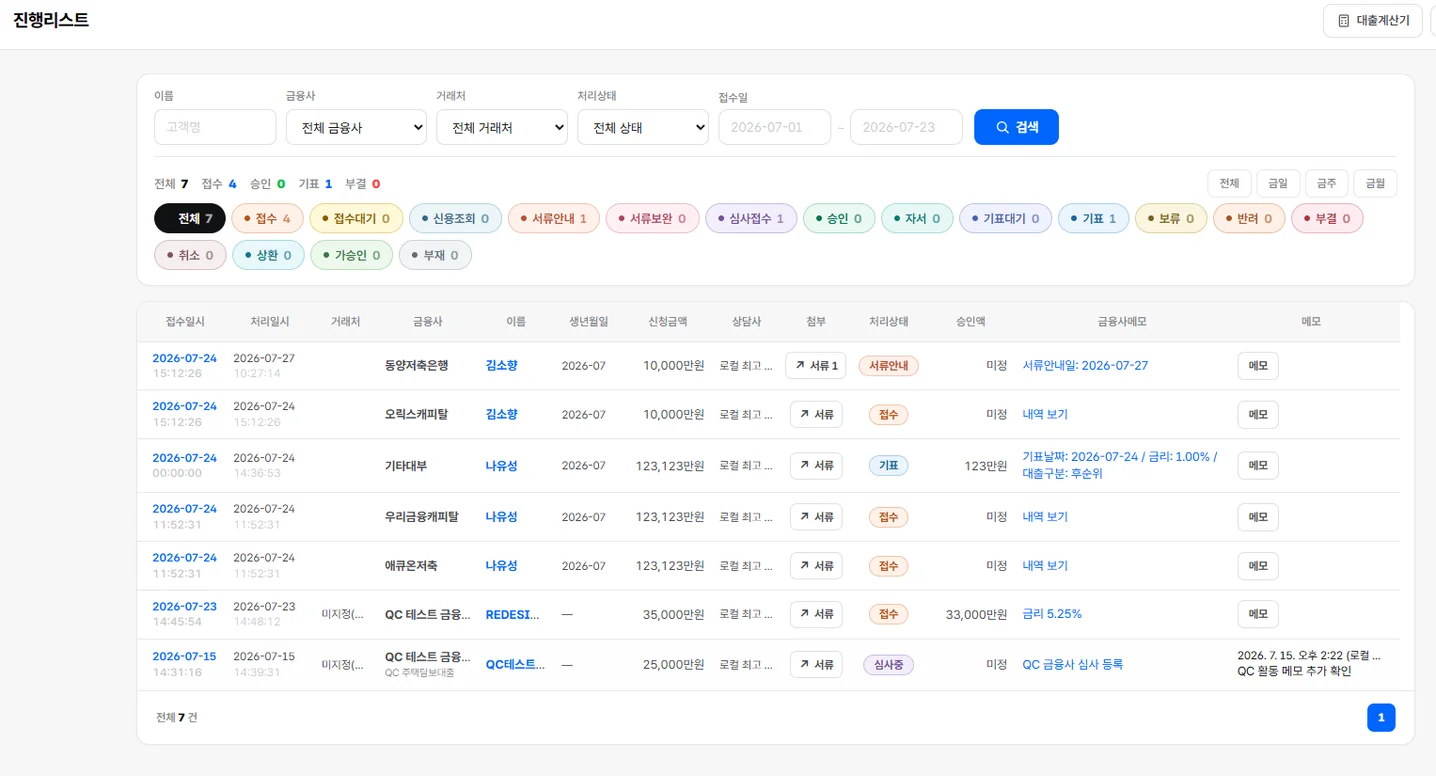Open the 전체 상태 dropdown
Viewport: 1436px width, 776px height.
pos(643,127)
